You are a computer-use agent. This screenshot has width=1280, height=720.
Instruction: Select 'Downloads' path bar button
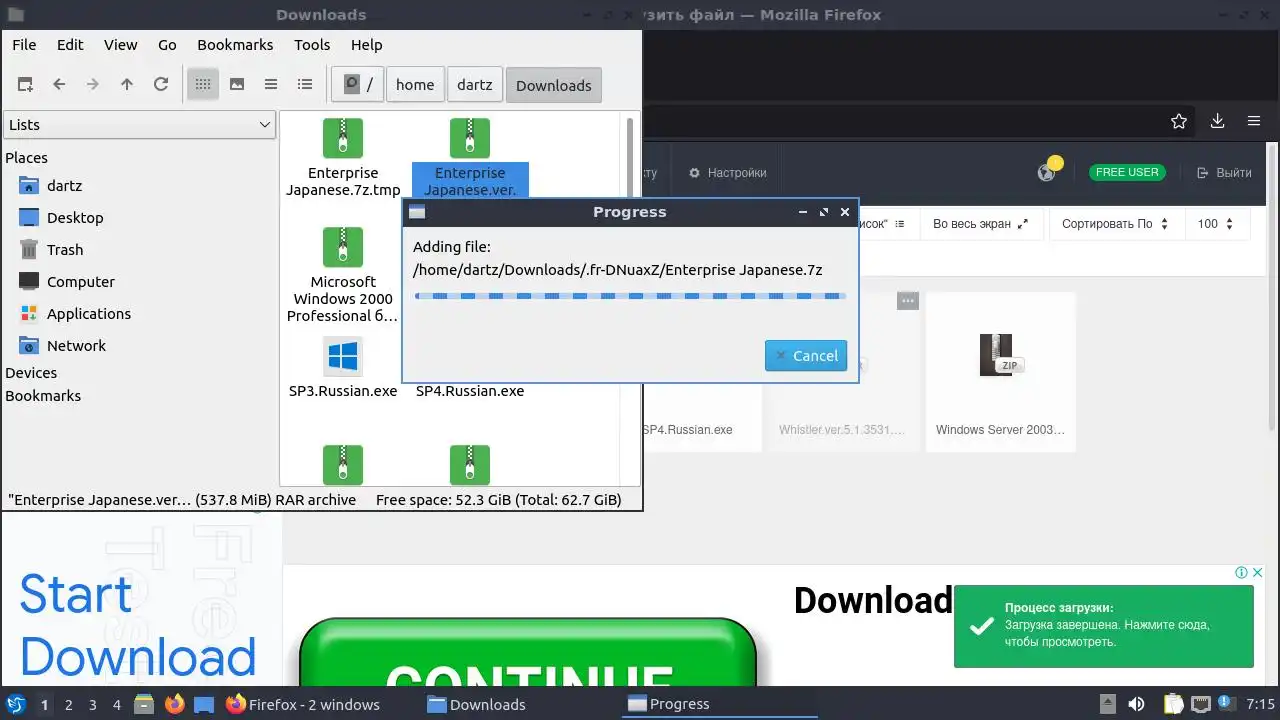pos(554,85)
